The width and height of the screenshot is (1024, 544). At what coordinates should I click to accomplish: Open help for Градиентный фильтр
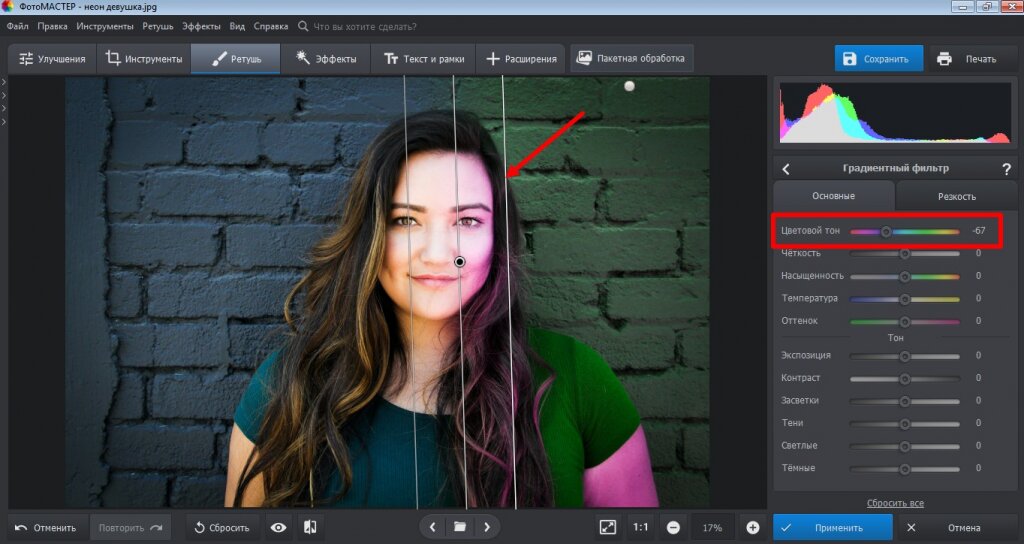tap(1006, 169)
